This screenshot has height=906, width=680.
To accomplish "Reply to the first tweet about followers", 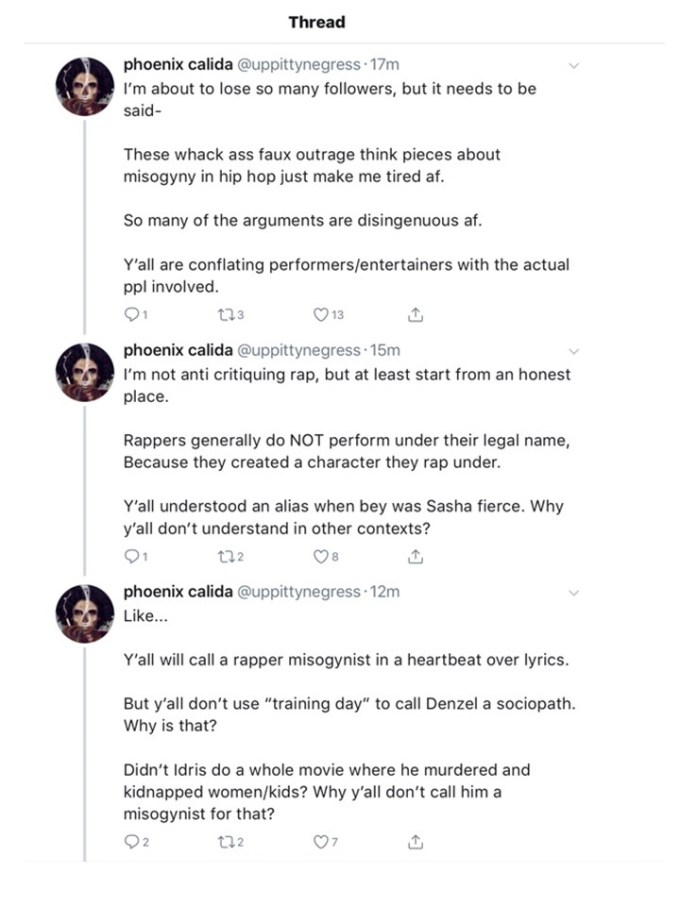I will coord(130,315).
